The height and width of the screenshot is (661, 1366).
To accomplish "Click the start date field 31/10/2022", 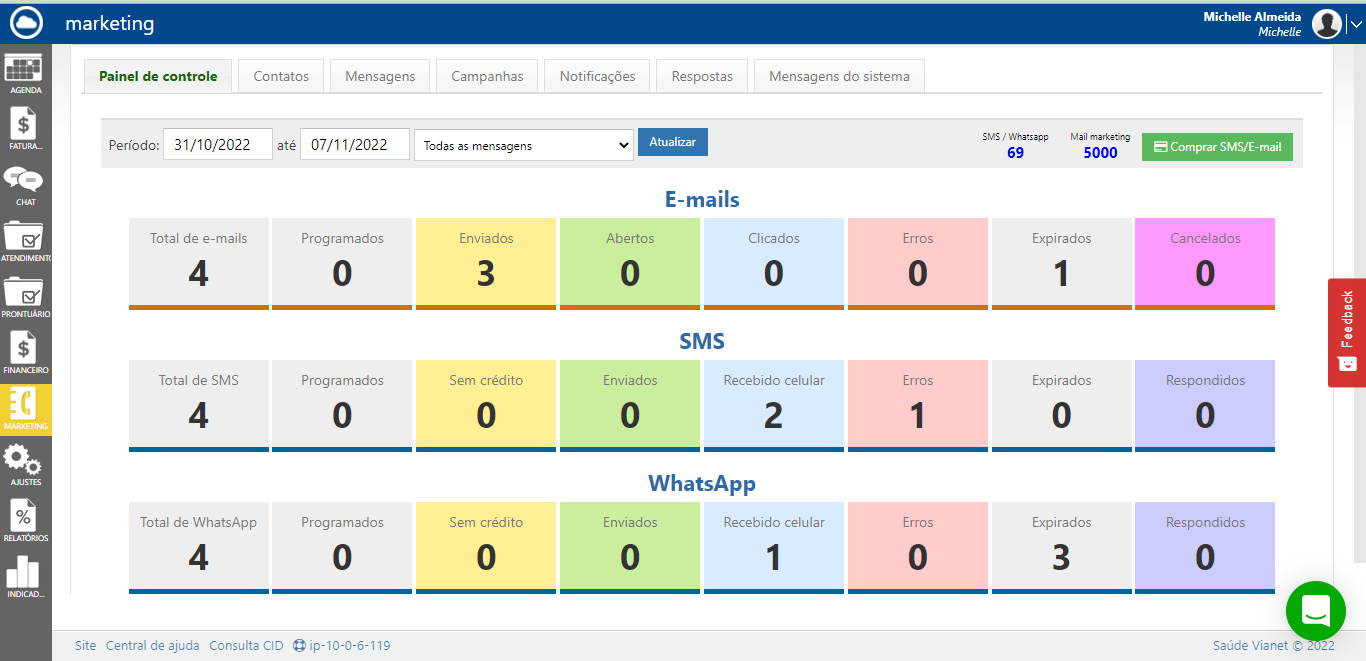I will 218,144.
